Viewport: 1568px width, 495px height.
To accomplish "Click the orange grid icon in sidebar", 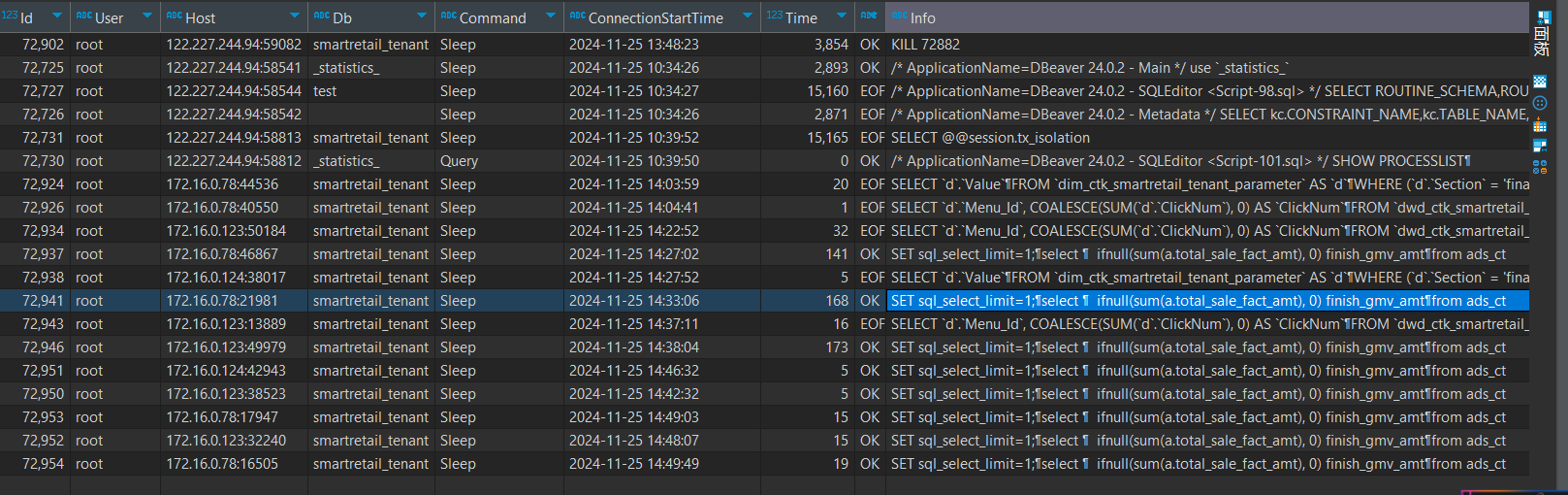I will [x=1540, y=125].
